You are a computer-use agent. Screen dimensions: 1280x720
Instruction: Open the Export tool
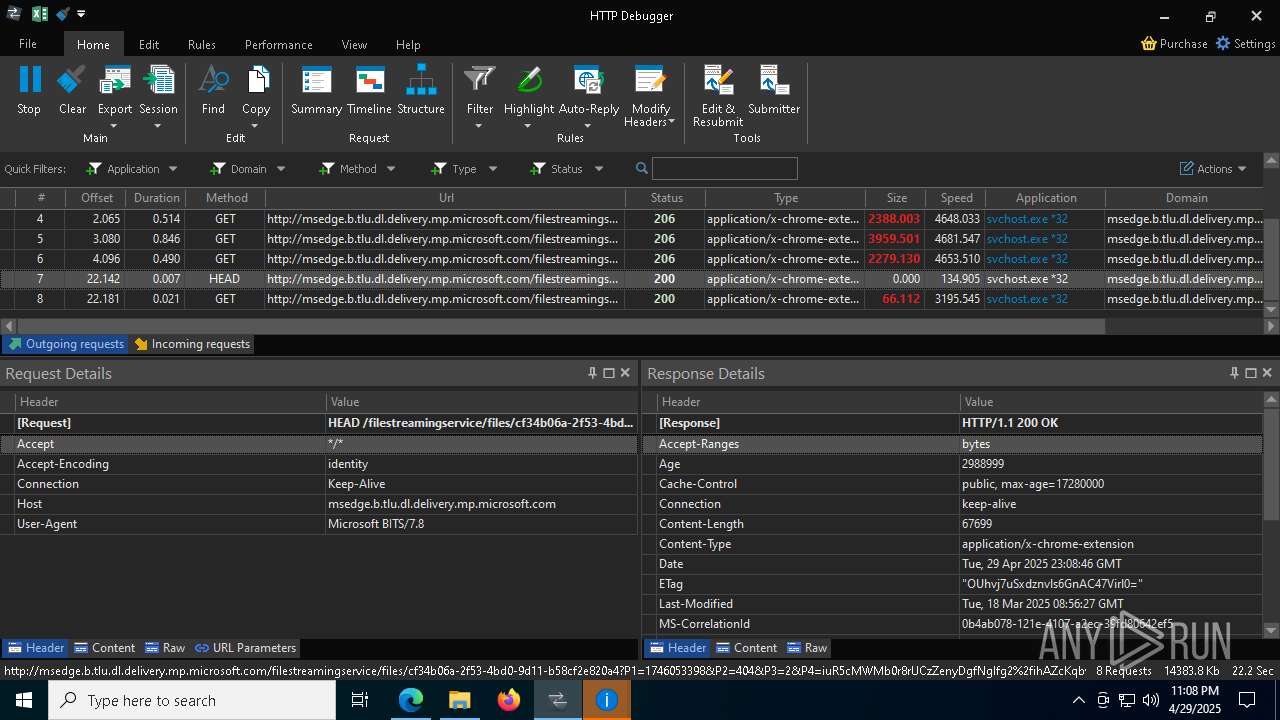click(115, 80)
